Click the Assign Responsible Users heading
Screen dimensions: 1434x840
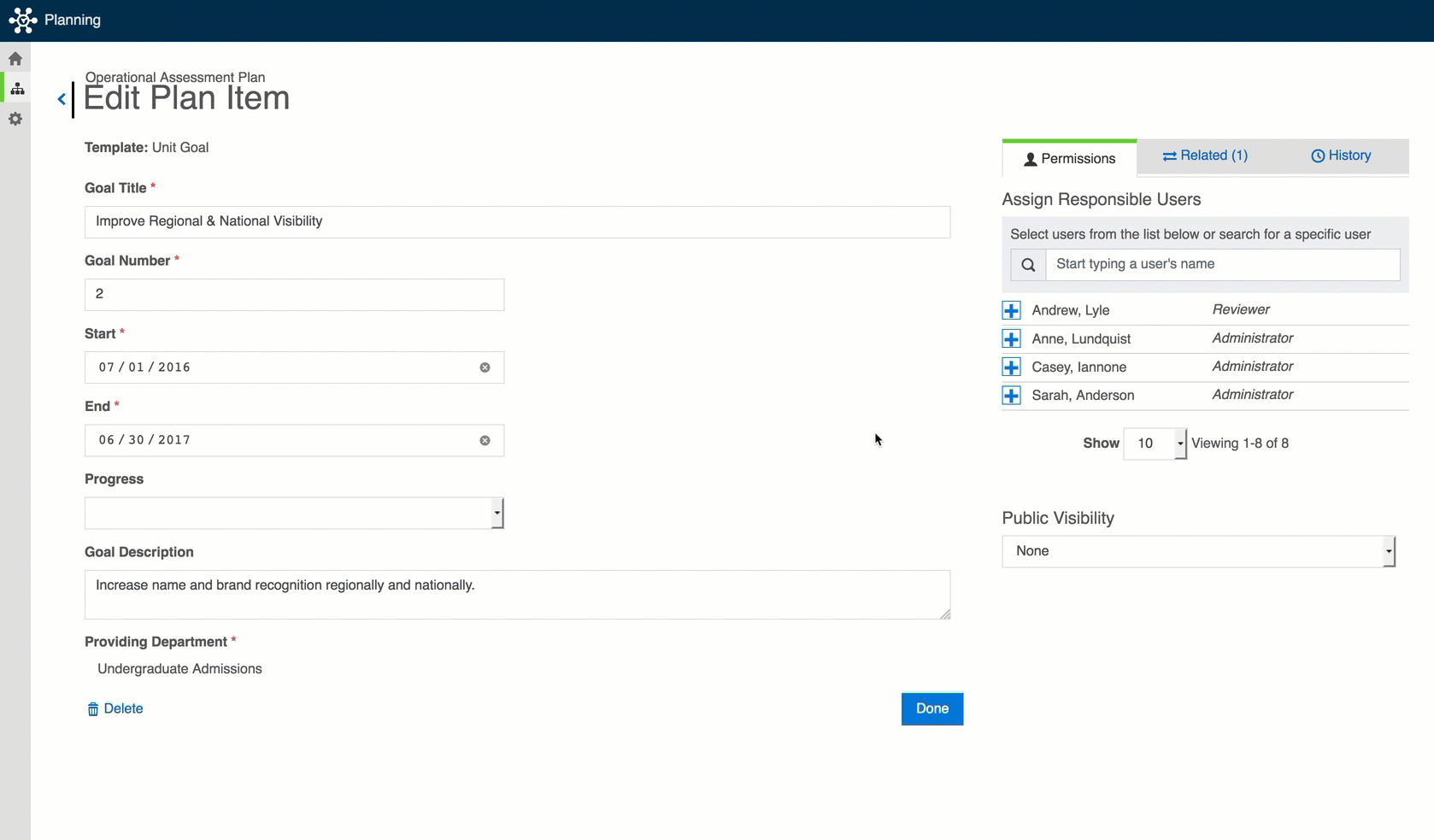click(x=1101, y=199)
